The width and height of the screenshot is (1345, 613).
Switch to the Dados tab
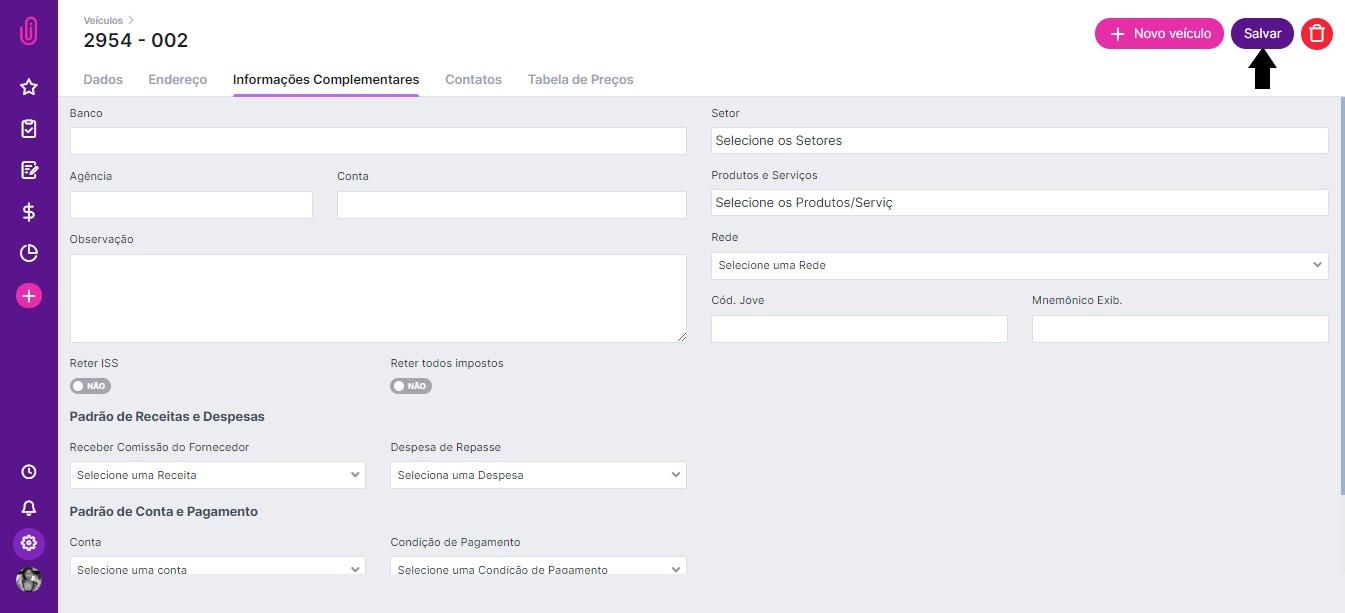pyautogui.click(x=103, y=79)
